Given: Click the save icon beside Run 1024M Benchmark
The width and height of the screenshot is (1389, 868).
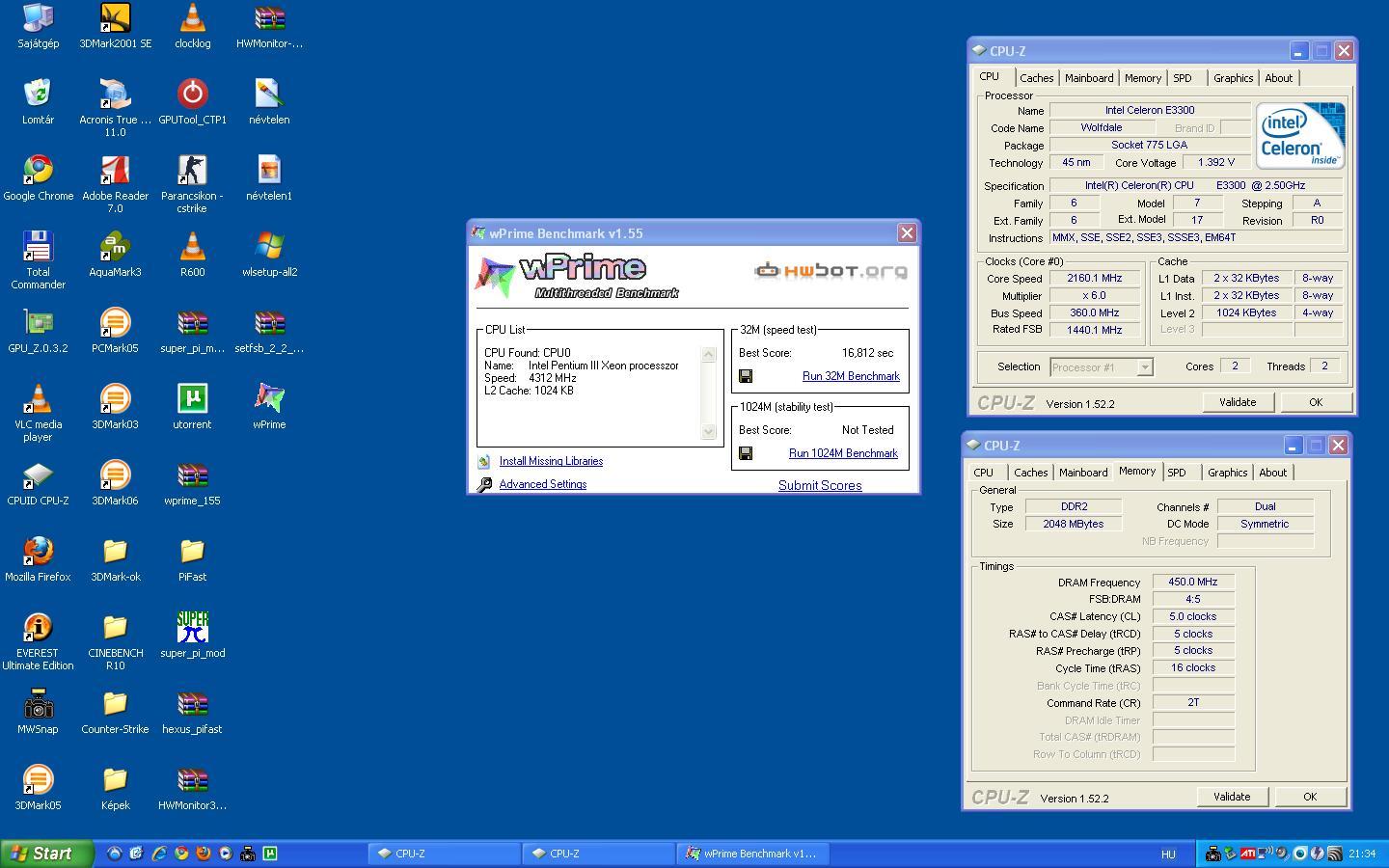Looking at the screenshot, I should pyautogui.click(x=746, y=453).
